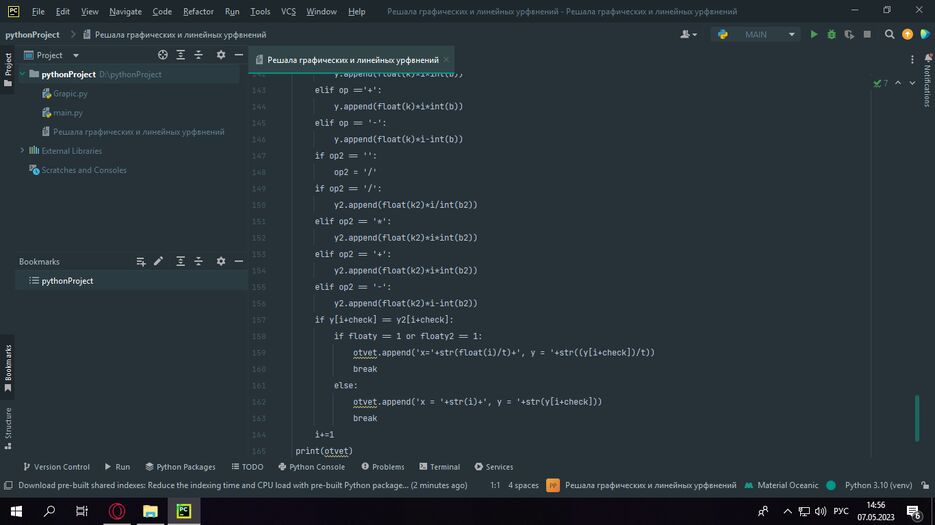Open IDE updates icon
This screenshot has height=525, width=935.
[907, 35]
